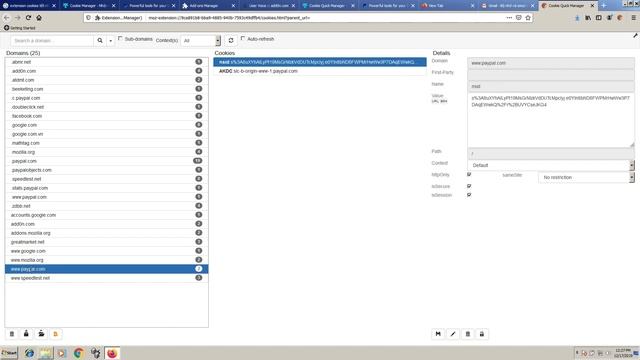640x360 pixels.
Task: Open Internet Explorer from the taskbar
Action: coord(29,353)
